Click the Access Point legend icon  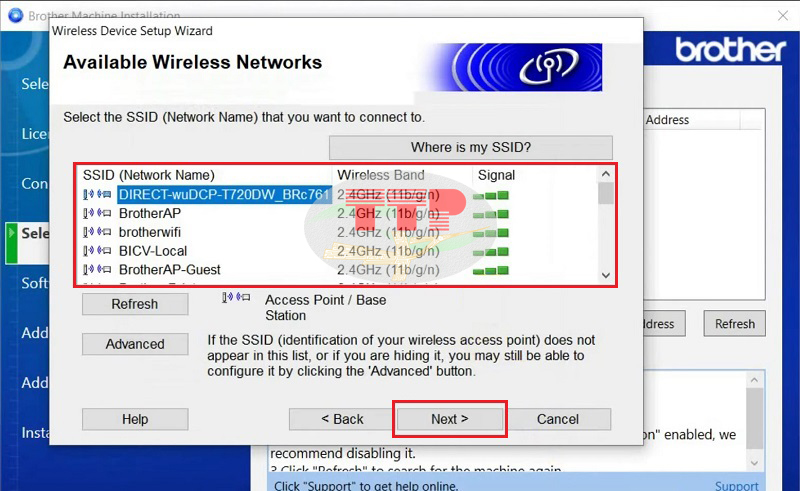pos(236,298)
